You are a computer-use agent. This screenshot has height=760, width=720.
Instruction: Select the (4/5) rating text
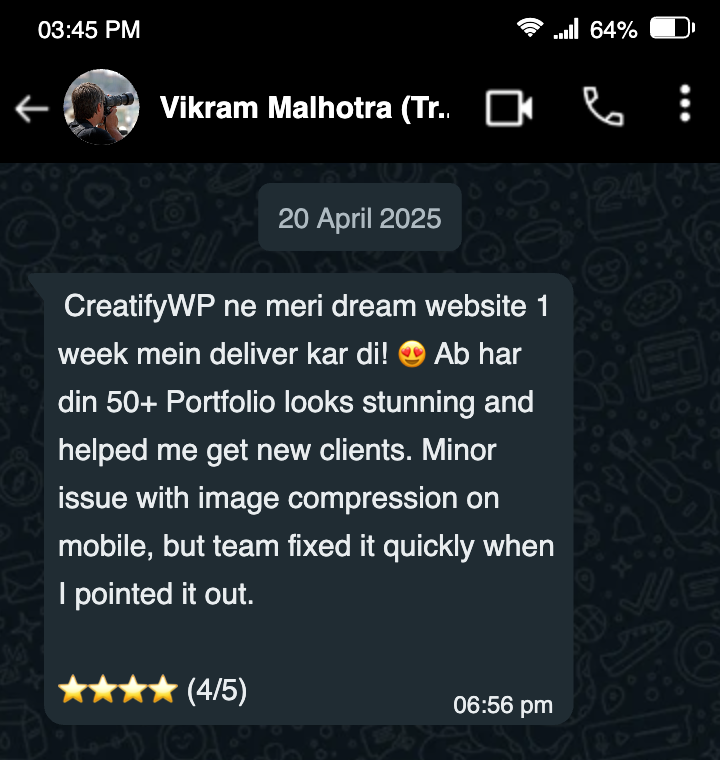tap(217, 690)
